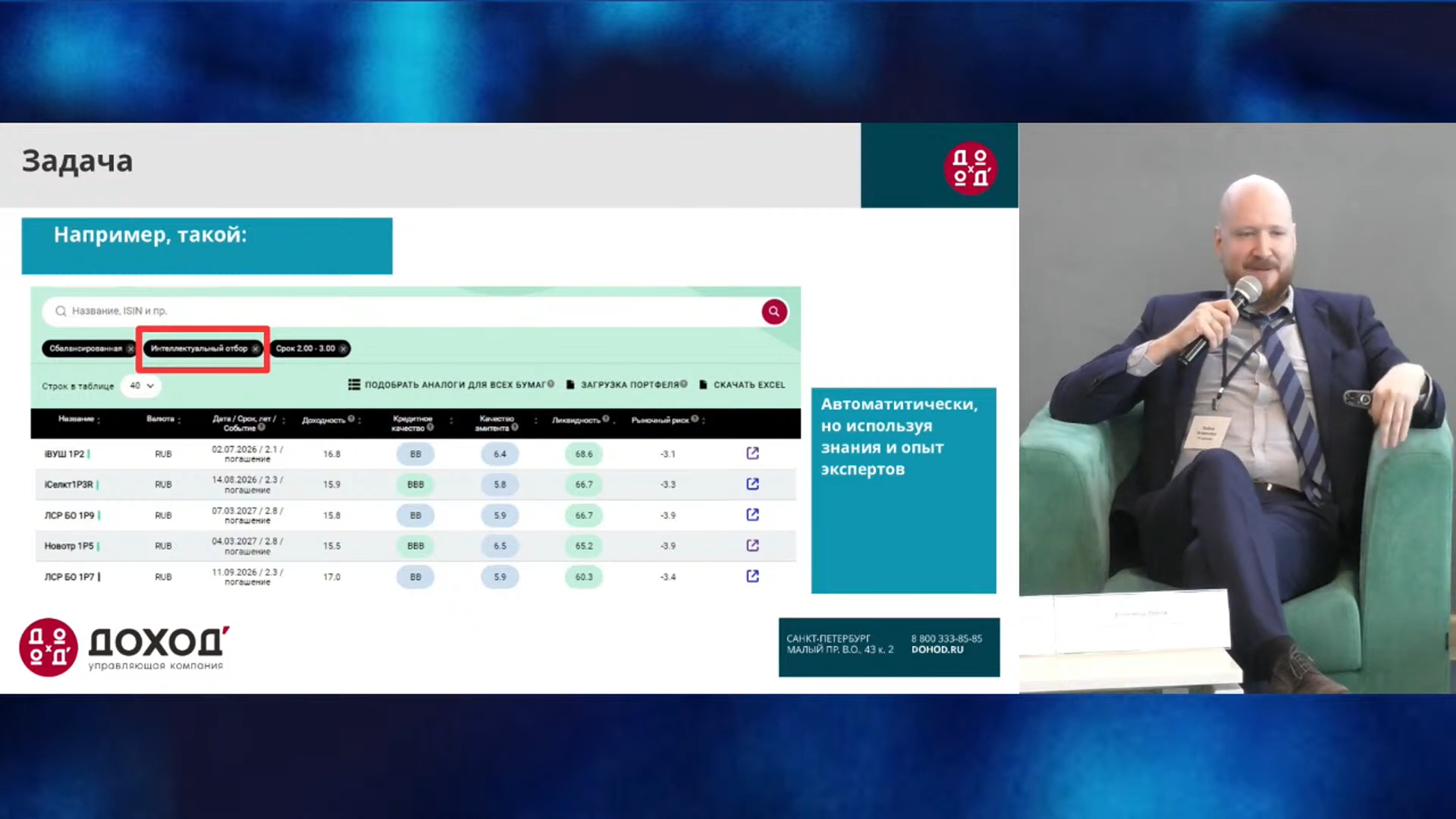1456x819 pixels.
Task: Open rows-per-table dropdown showing 40
Action: (x=141, y=386)
